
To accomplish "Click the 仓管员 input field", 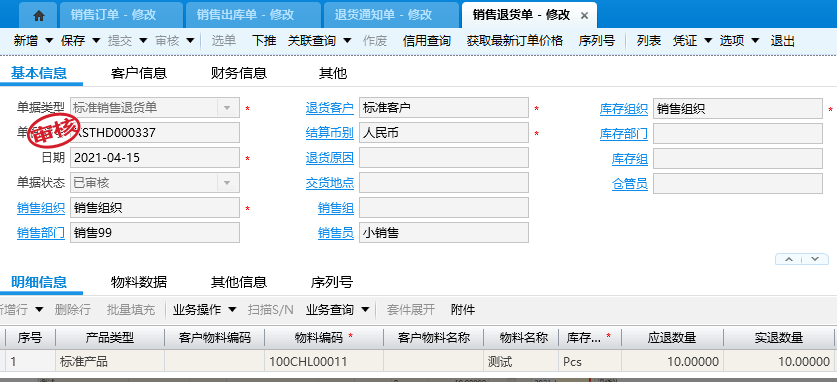I will point(737,184).
